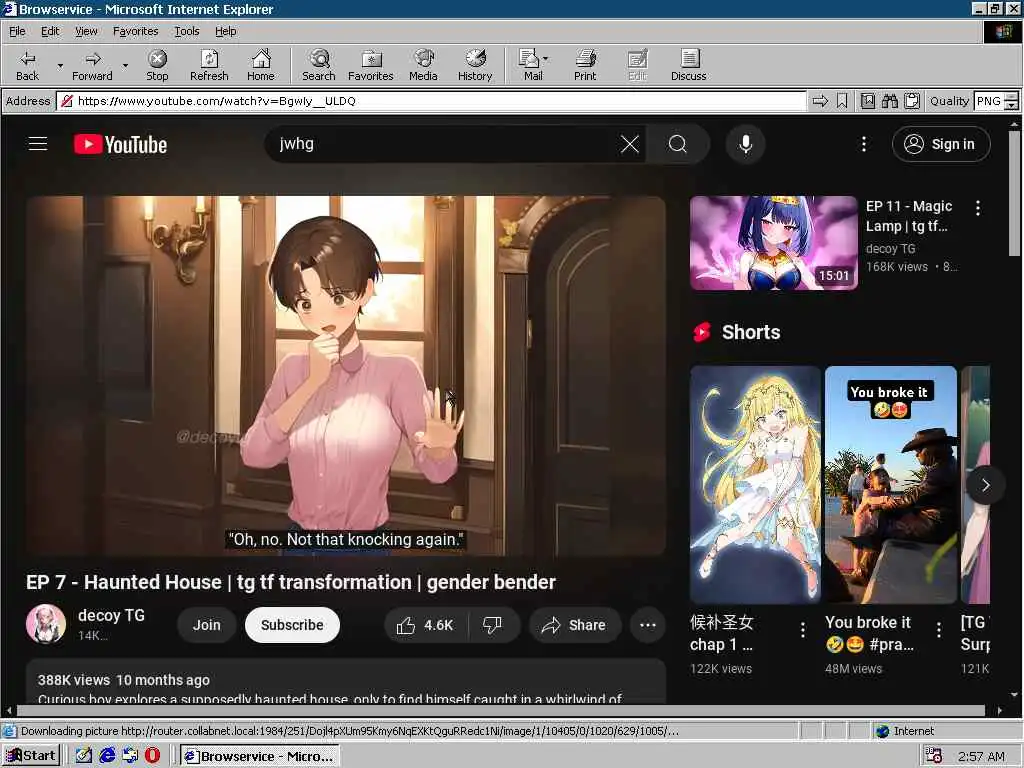The image size is (1024, 768).
Task: Open the Help menu
Action: [225, 31]
